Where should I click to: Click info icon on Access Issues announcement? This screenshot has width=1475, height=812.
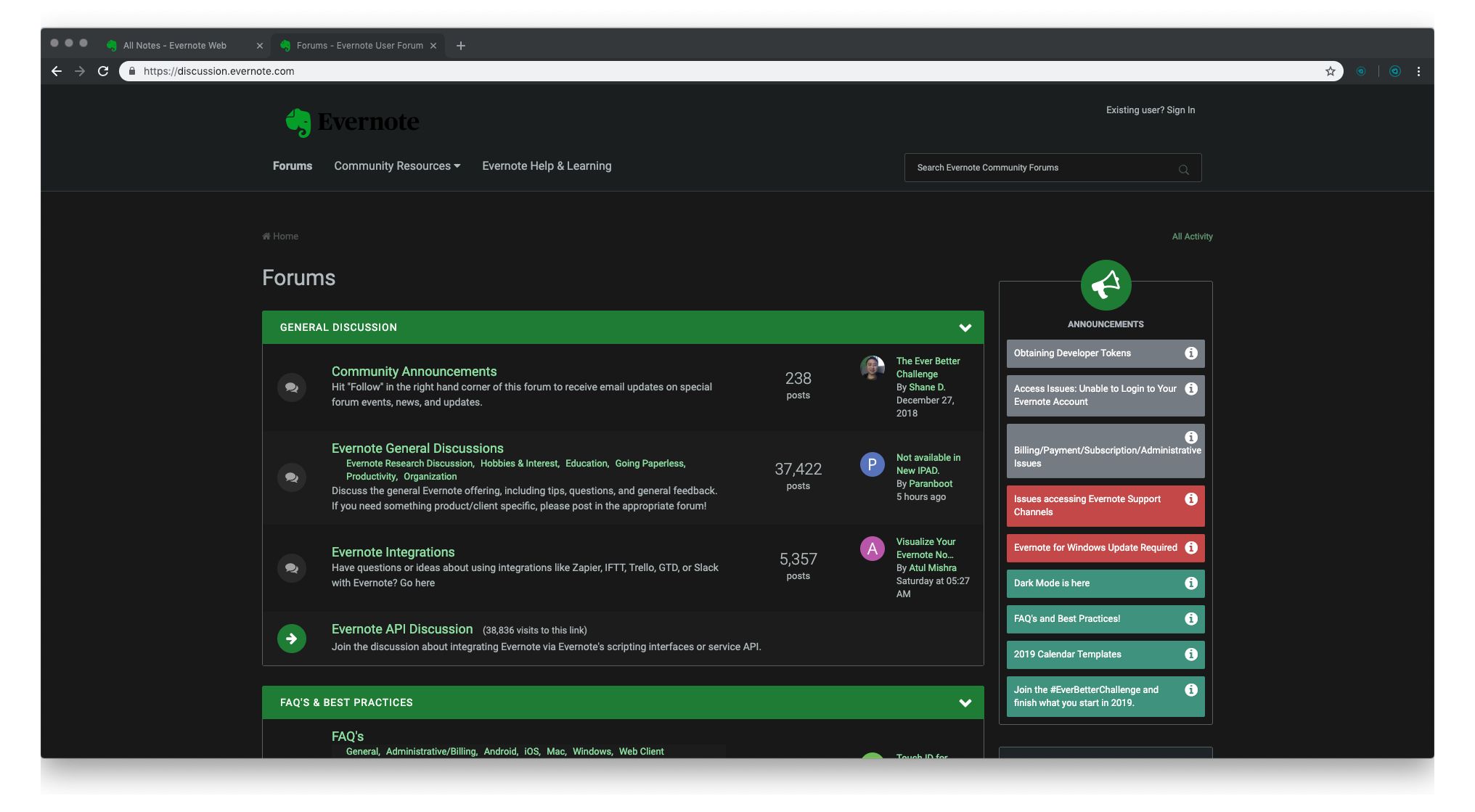[x=1191, y=389]
